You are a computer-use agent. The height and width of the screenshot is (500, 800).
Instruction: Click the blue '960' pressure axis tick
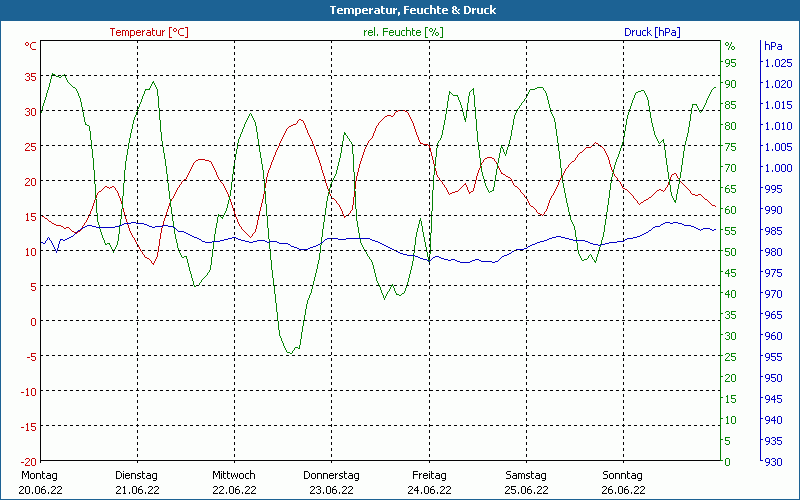(x=773, y=336)
